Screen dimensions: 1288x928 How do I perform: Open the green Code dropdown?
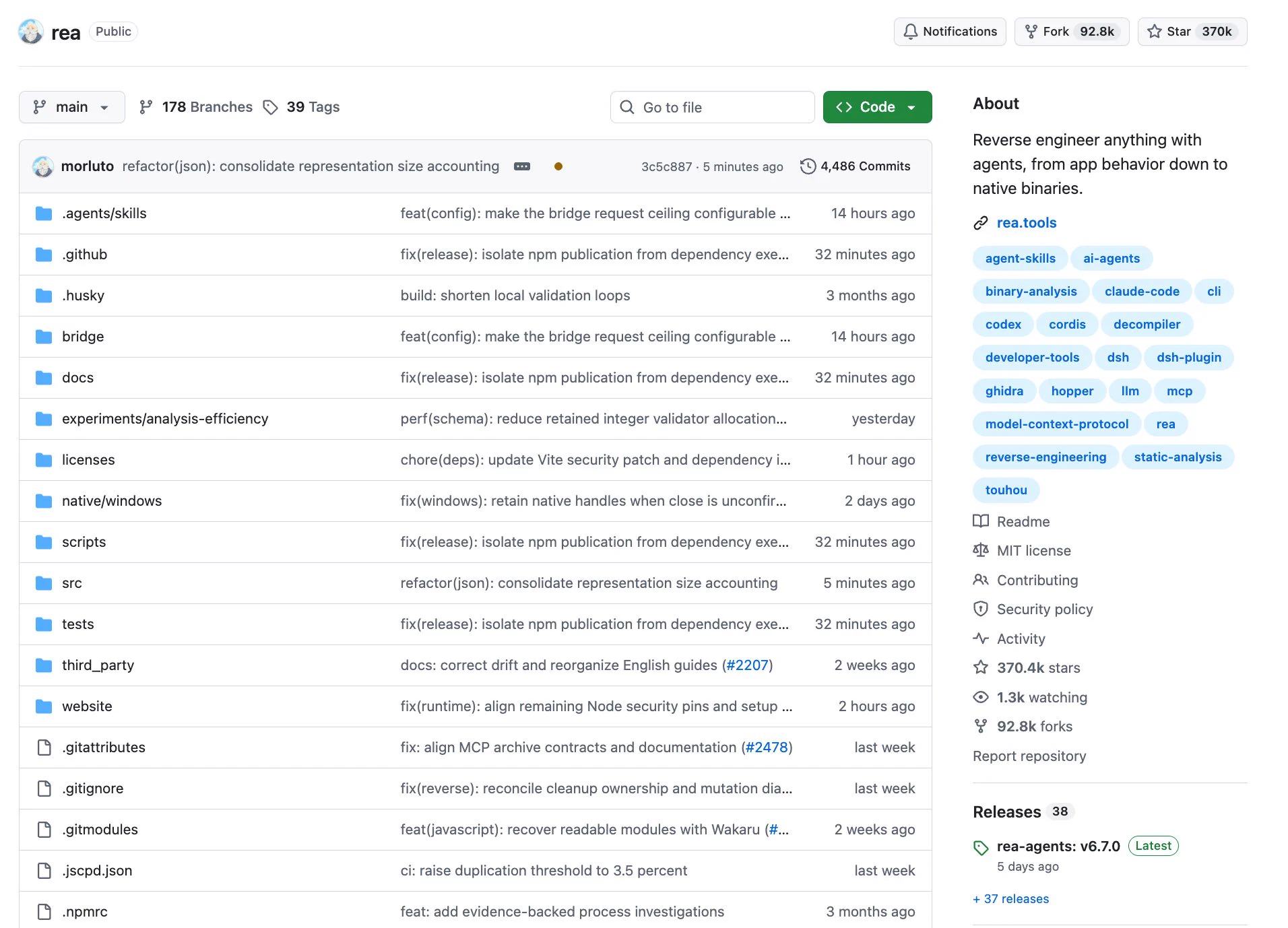pos(877,107)
